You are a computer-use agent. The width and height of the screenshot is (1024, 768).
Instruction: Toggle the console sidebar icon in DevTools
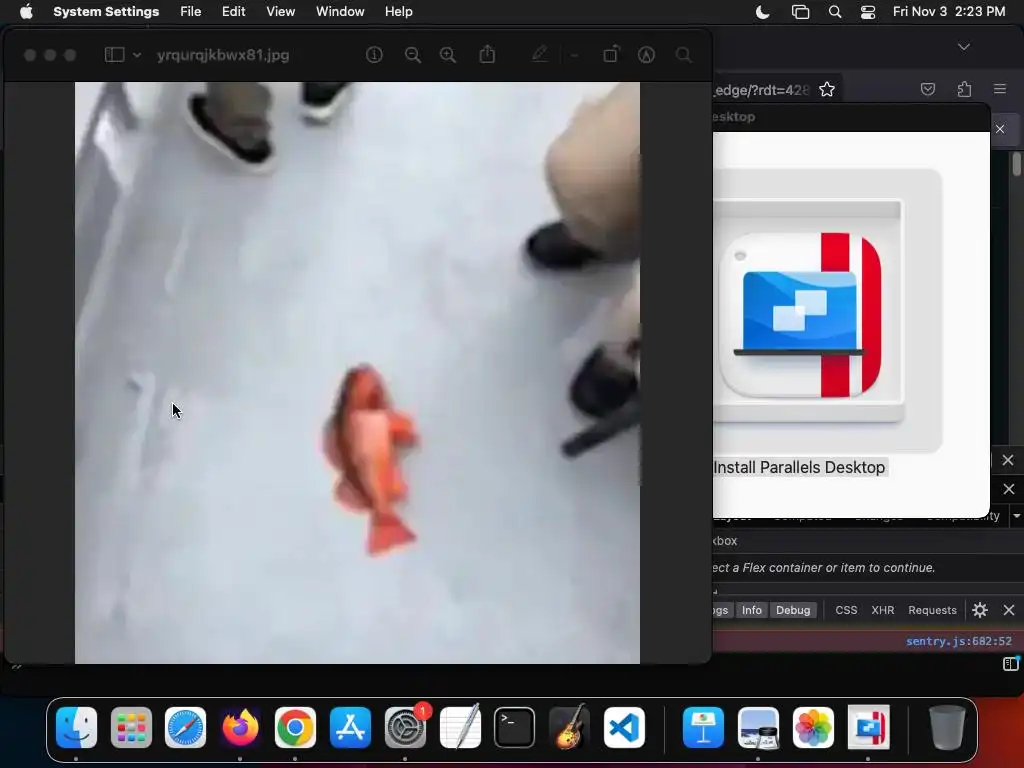click(1010, 664)
